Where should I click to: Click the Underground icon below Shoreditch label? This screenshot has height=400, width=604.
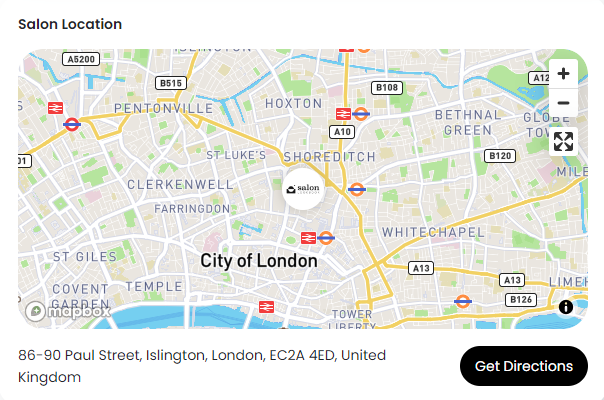coord(356,188)
